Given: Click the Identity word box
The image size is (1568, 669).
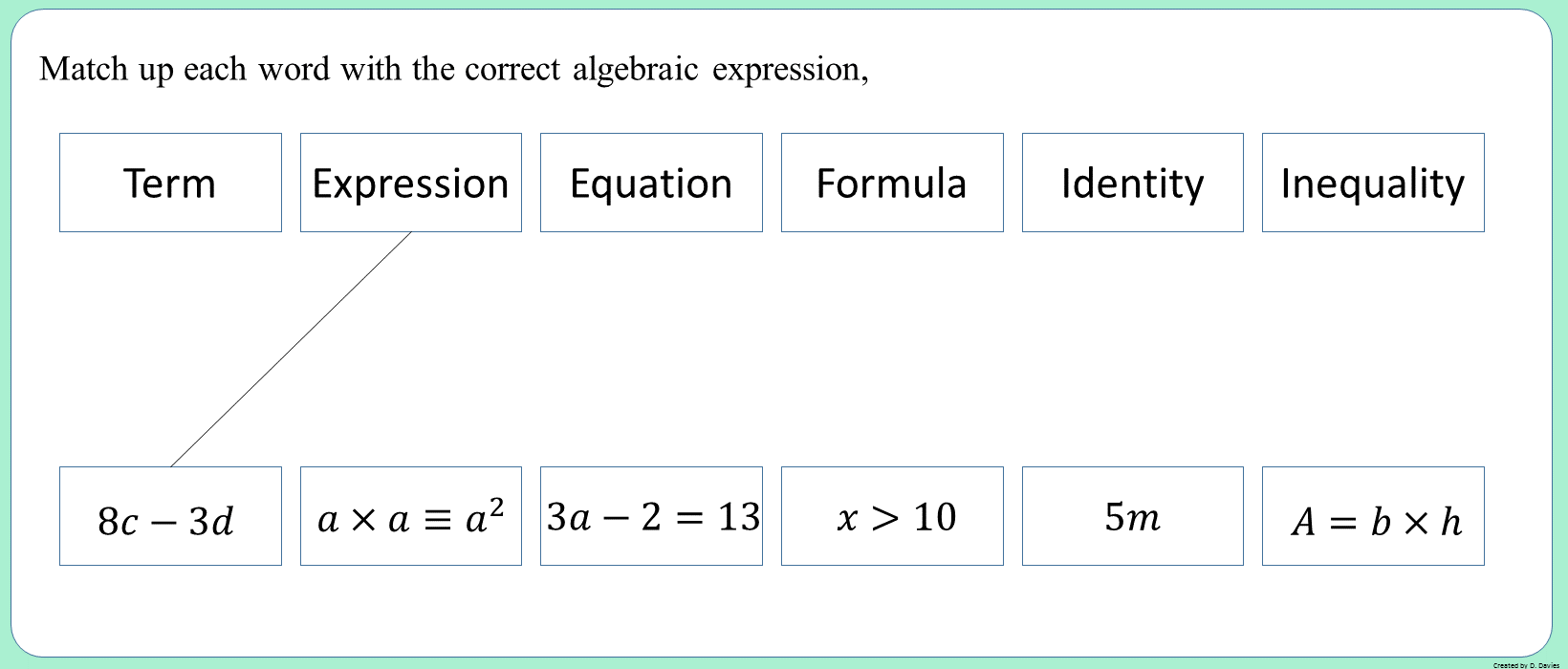Looking at the screenshot, I should (x=1133, y=183).
